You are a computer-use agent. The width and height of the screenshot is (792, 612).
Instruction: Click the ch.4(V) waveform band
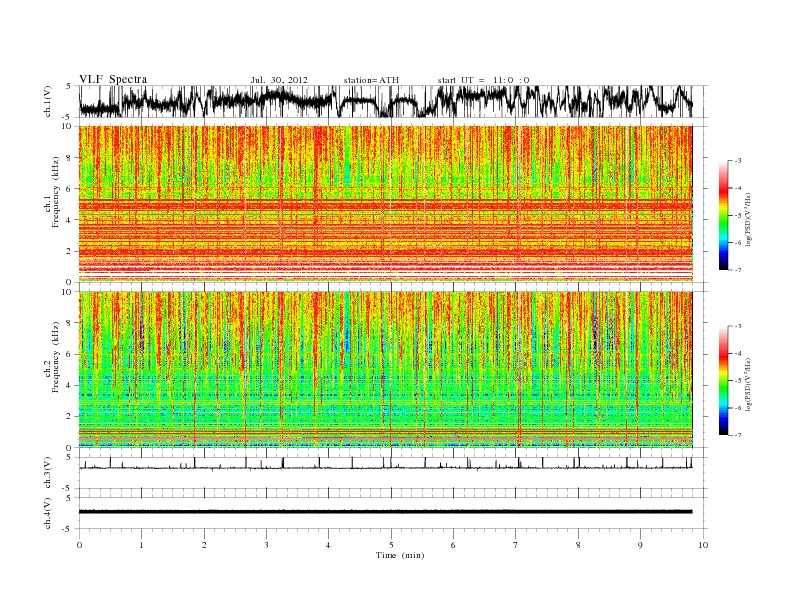386,512
